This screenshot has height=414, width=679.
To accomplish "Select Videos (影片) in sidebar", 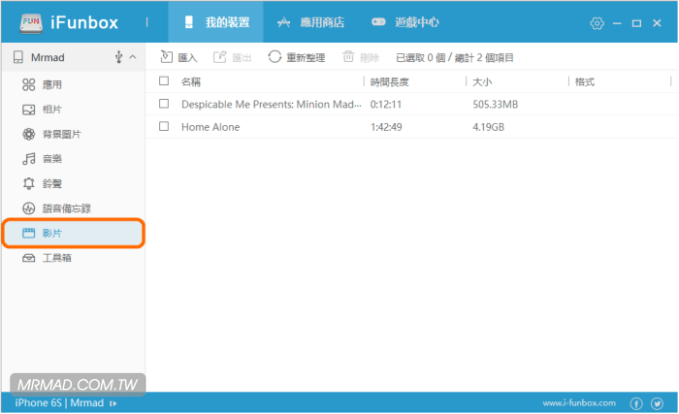I will pos(73,233).
